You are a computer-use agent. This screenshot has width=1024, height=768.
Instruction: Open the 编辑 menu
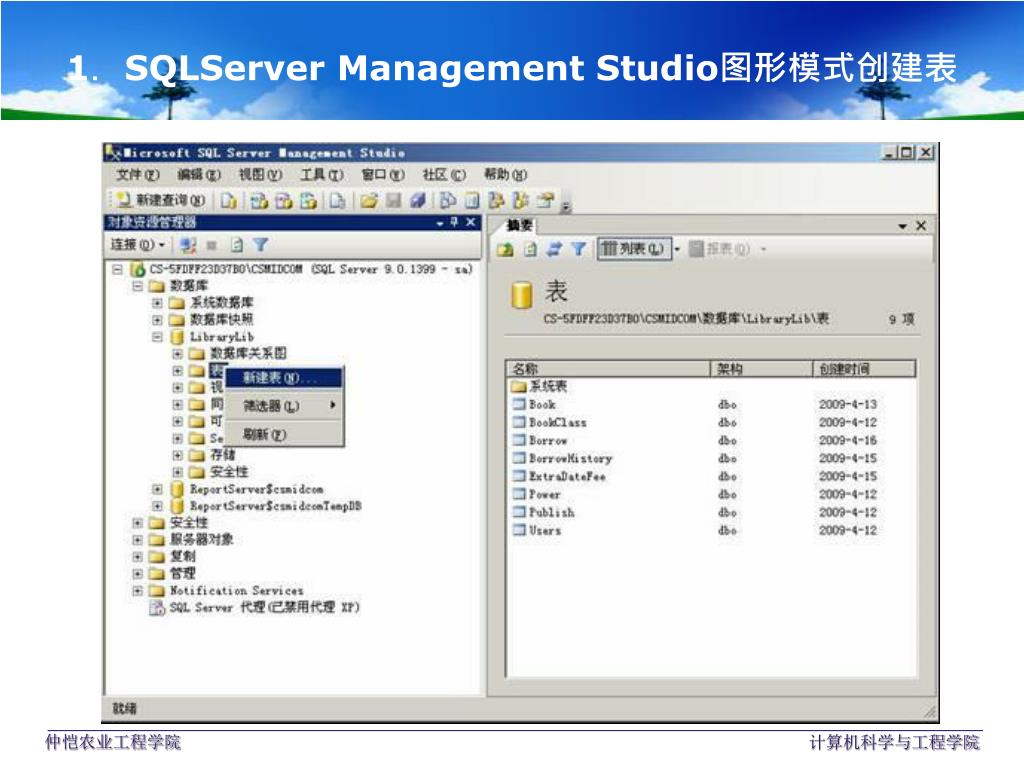point(199,175)
